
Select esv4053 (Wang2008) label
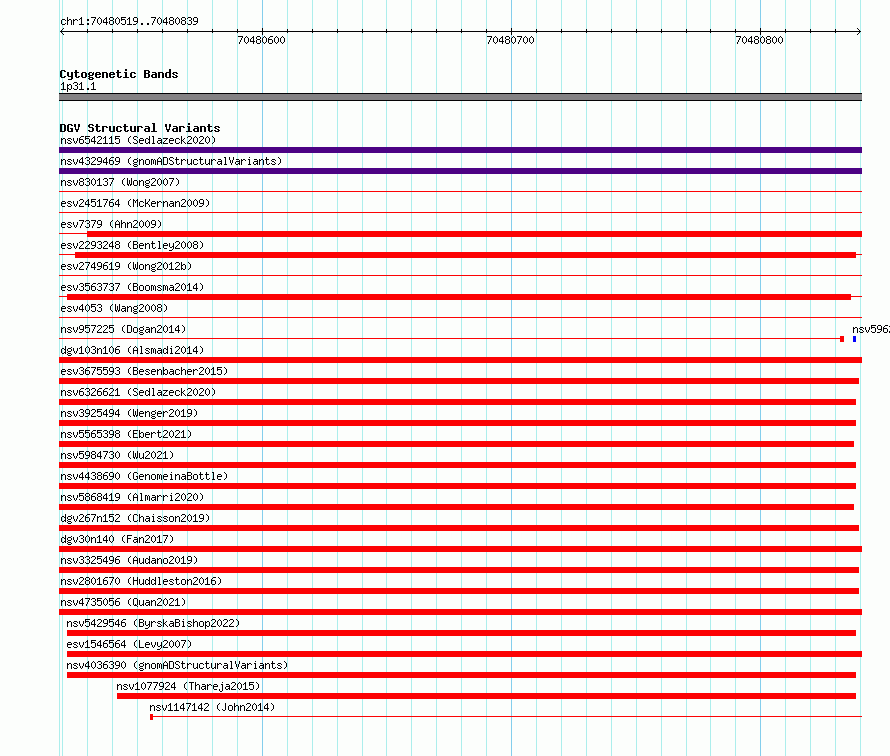(114, 308)
